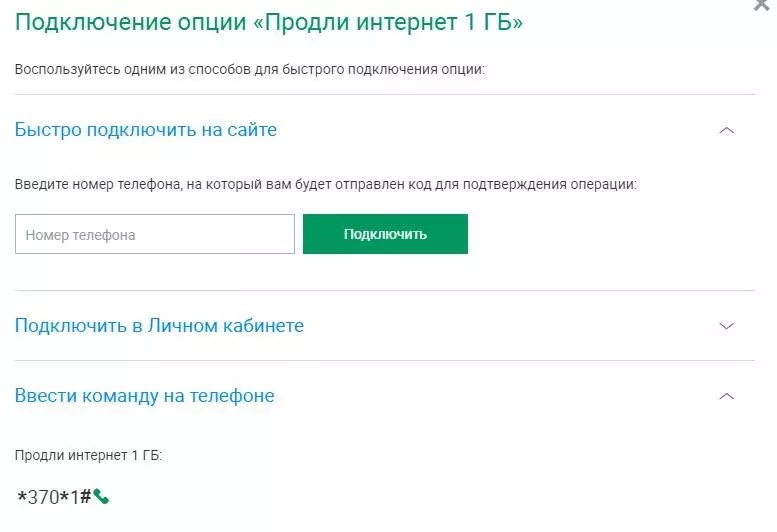This screenshot has width=777, height=532.
Task: Click the "Быстро подключить на сайте" heading
Action: point(146,130)
